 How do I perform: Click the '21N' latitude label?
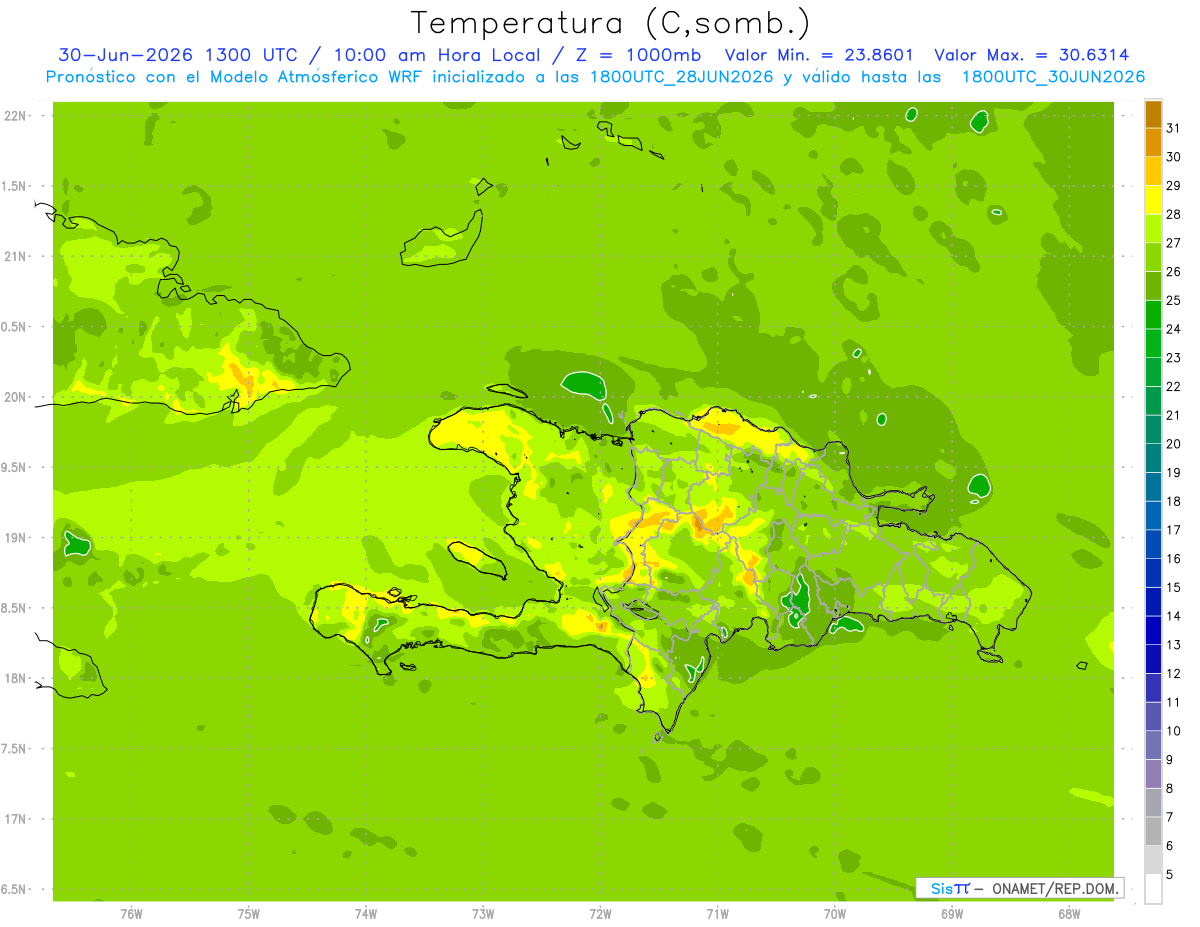coord(15,256)
